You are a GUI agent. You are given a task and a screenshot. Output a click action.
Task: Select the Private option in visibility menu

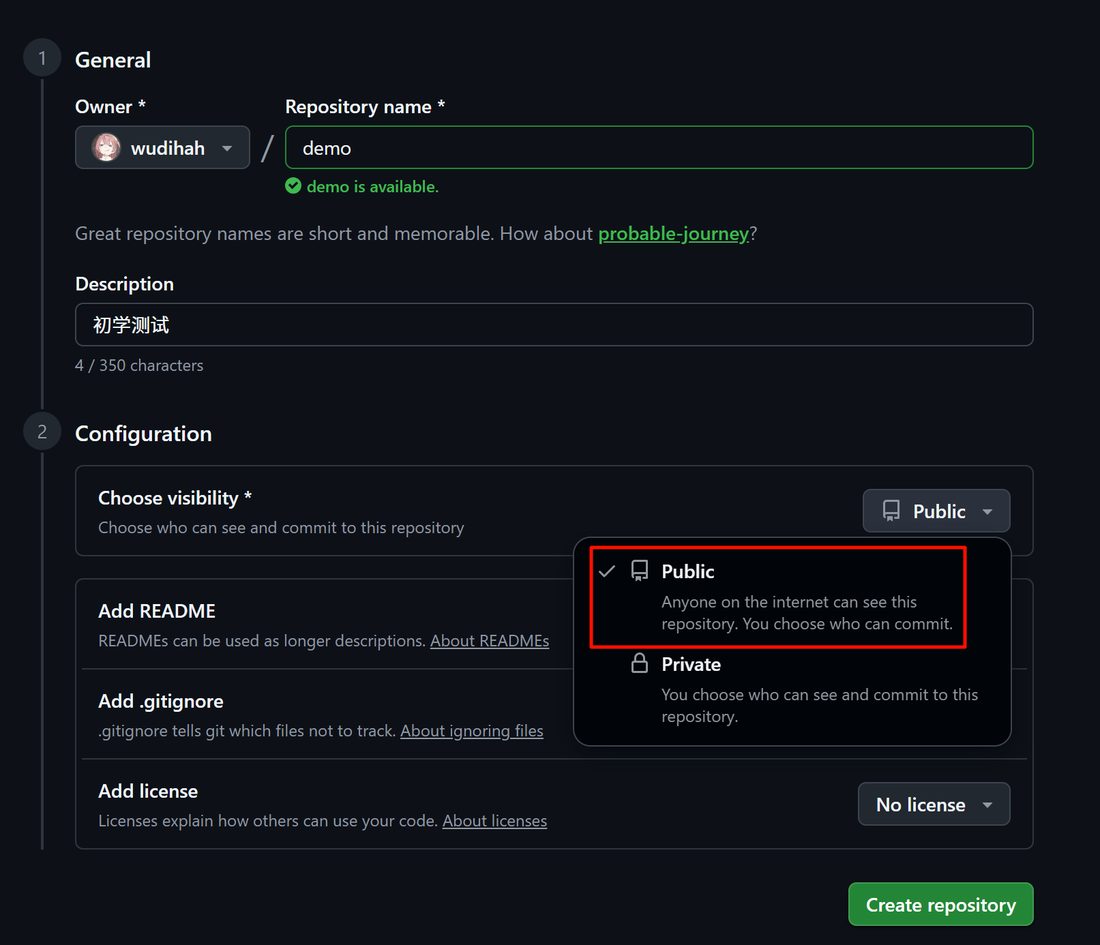792,690
